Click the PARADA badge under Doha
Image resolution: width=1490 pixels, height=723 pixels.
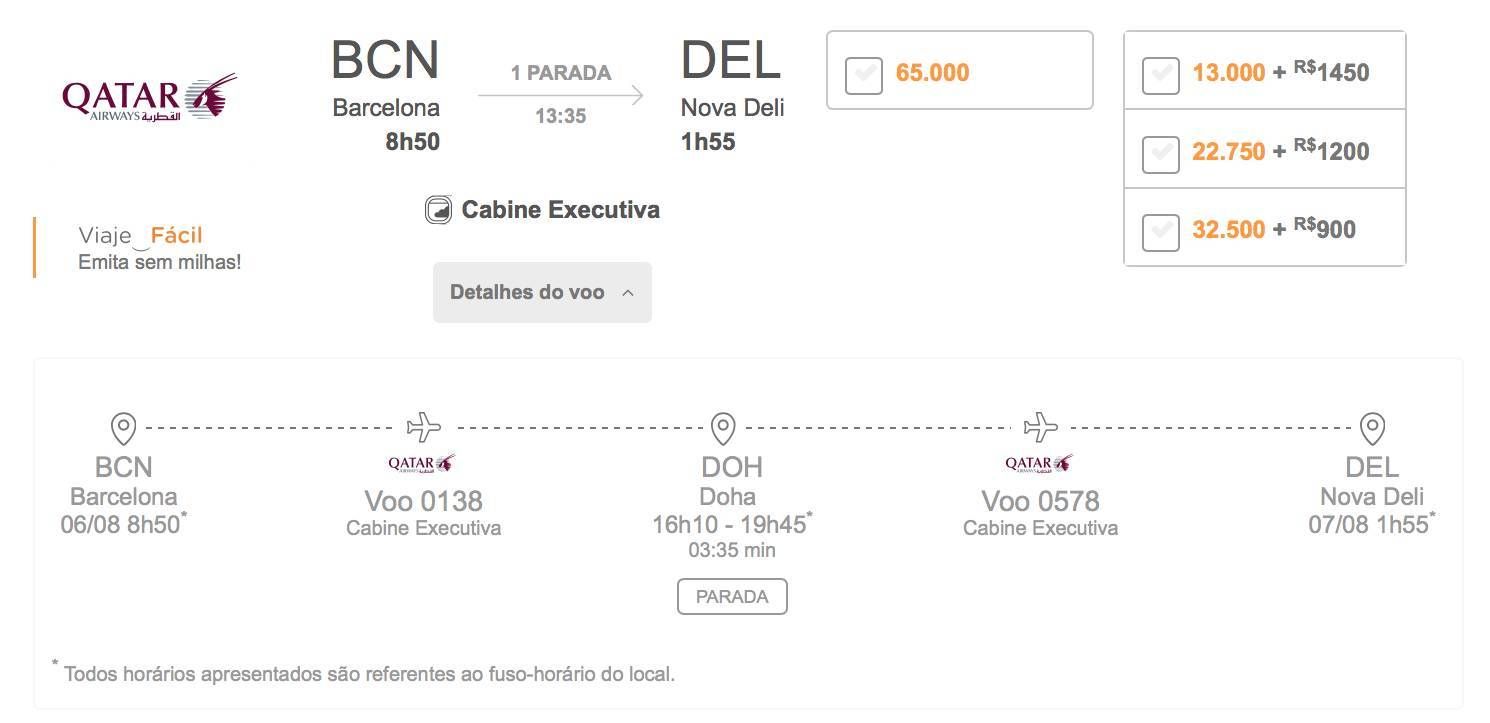pos(732,597)
